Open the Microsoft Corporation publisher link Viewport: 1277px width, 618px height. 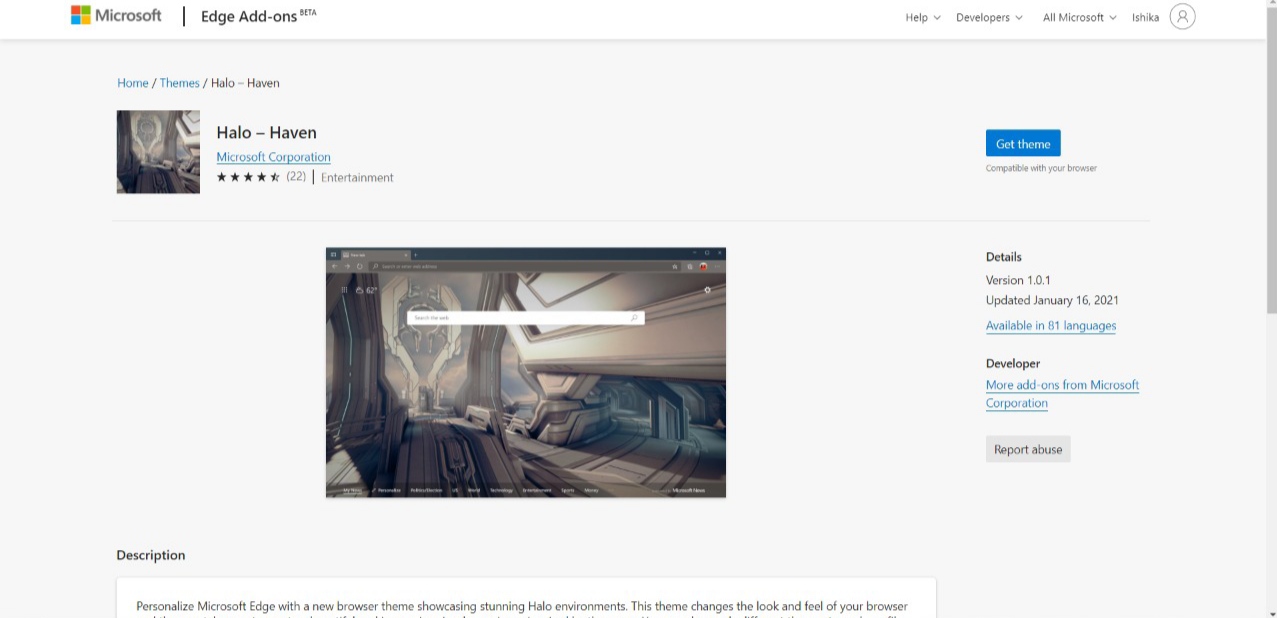tap(273, 157)
